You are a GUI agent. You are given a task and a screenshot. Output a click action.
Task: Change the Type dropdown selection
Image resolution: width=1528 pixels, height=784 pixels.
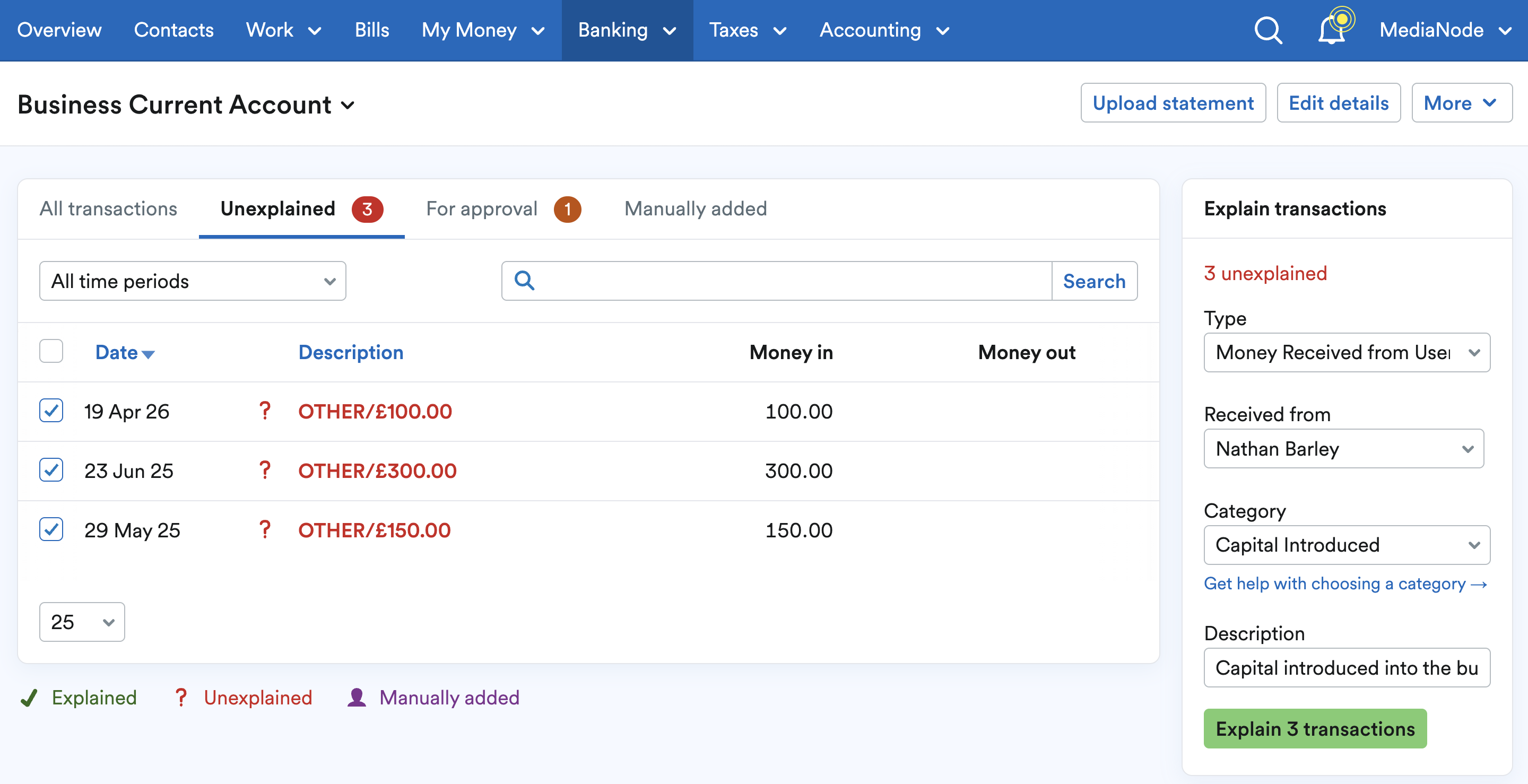point(1347,352)
